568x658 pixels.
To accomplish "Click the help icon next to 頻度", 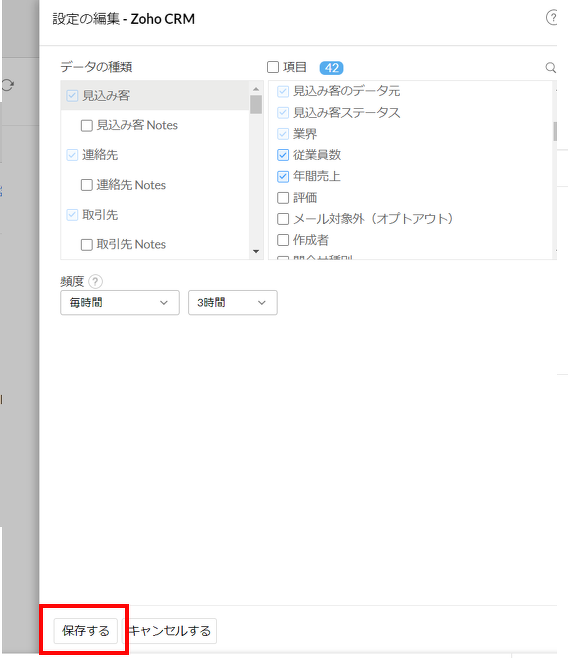I will click(x=96, y=281).
